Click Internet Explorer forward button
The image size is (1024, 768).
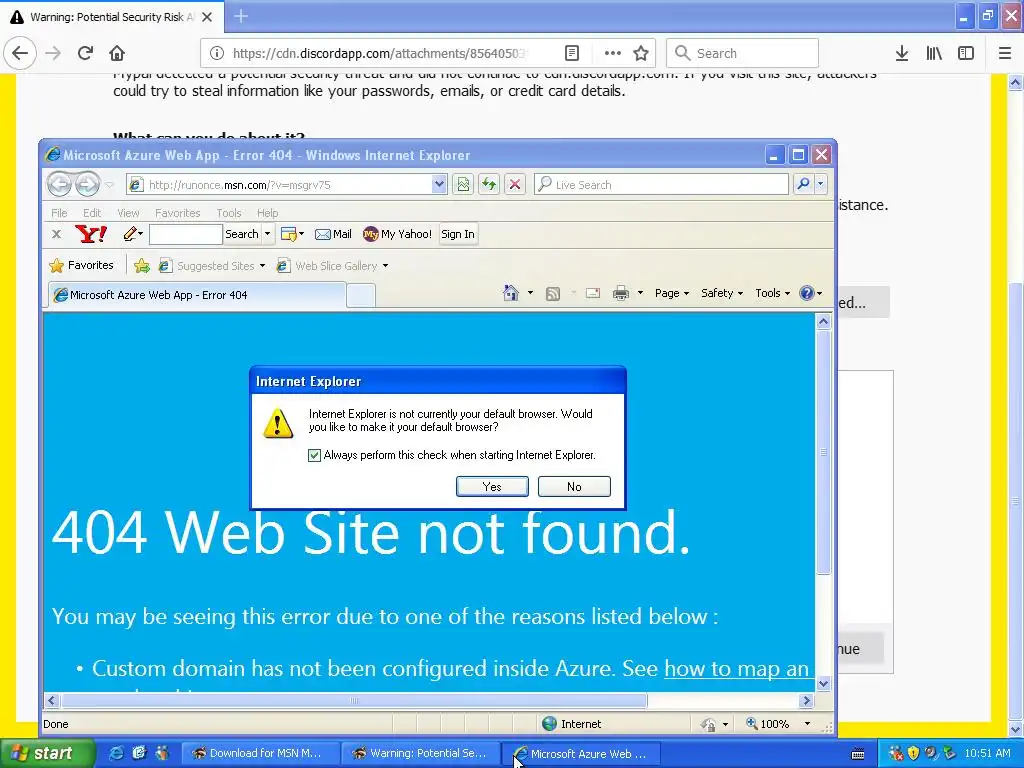click(87, 185)
